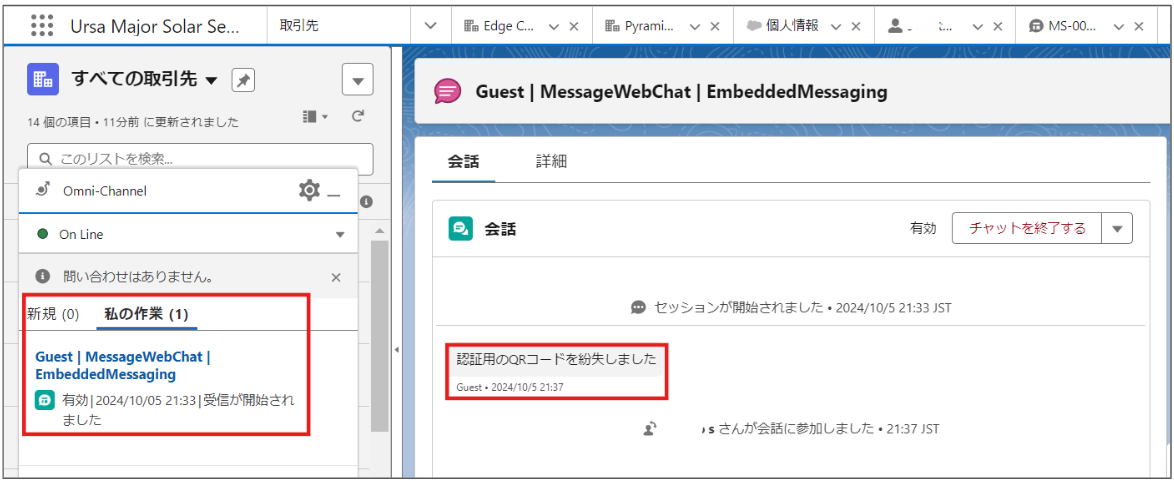The width and height of the screenshot is (1174, 481).
Task: Expand the navigation dropdown chevron beside 取引先
Action: tap(430, 25)
